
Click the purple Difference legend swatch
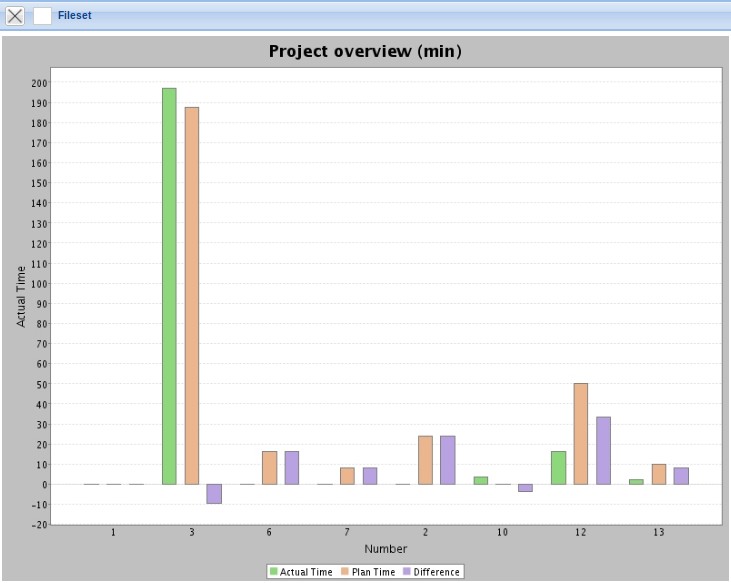pos(406,572)
